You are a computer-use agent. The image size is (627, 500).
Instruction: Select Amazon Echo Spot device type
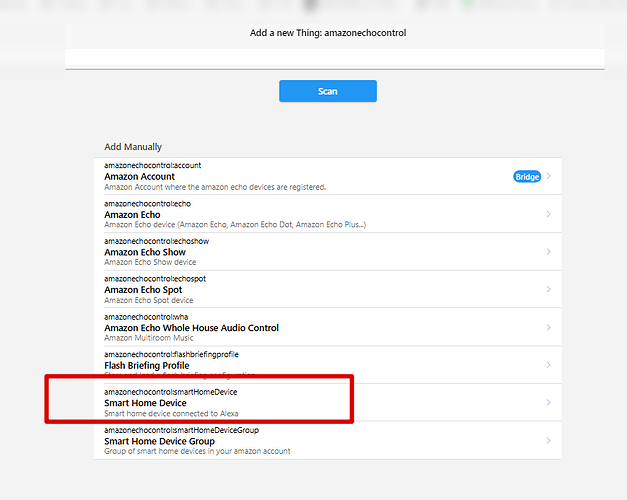144,290
